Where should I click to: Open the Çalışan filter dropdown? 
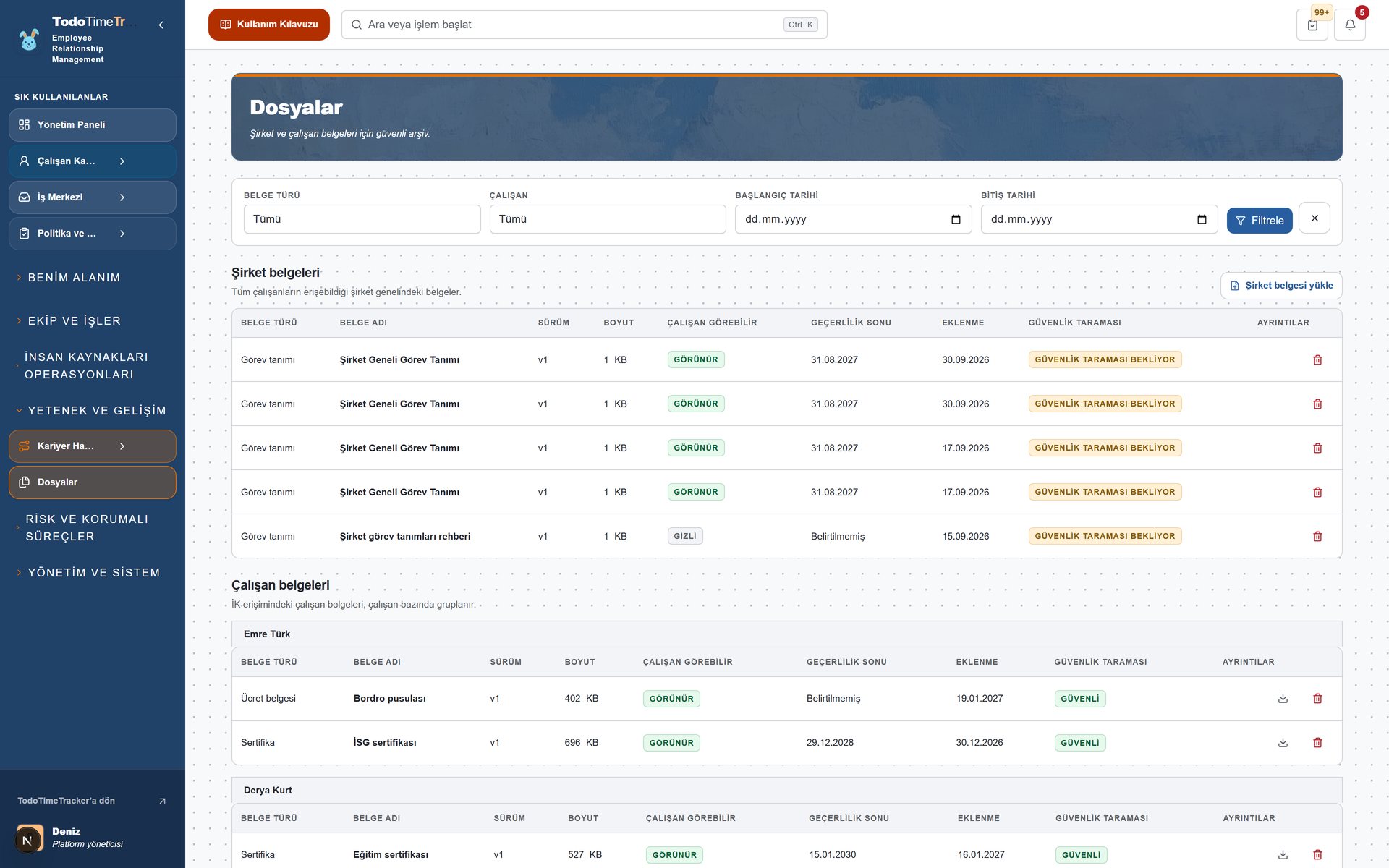point(608,219)
